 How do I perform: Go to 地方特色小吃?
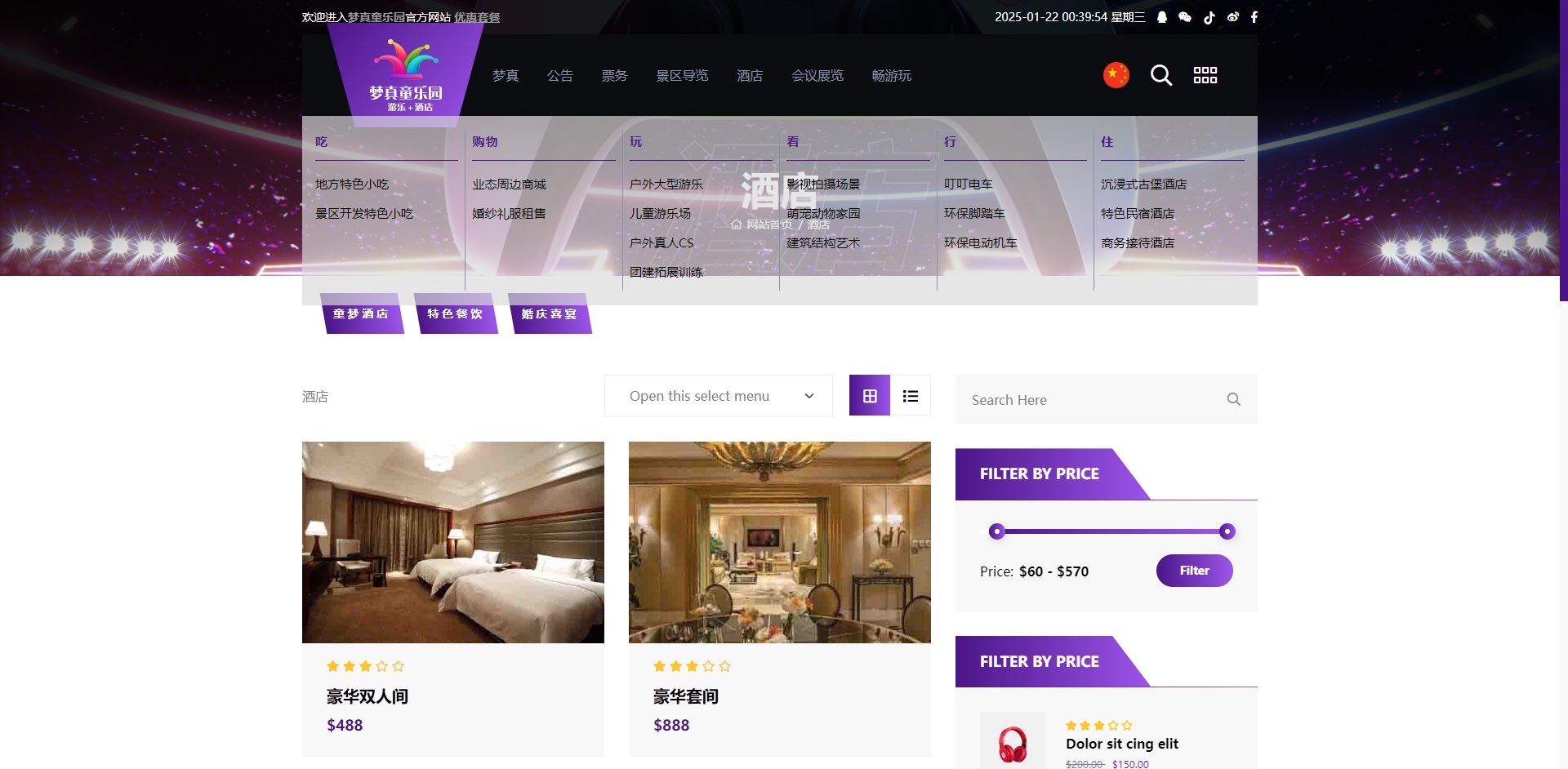tap(352, 184)
